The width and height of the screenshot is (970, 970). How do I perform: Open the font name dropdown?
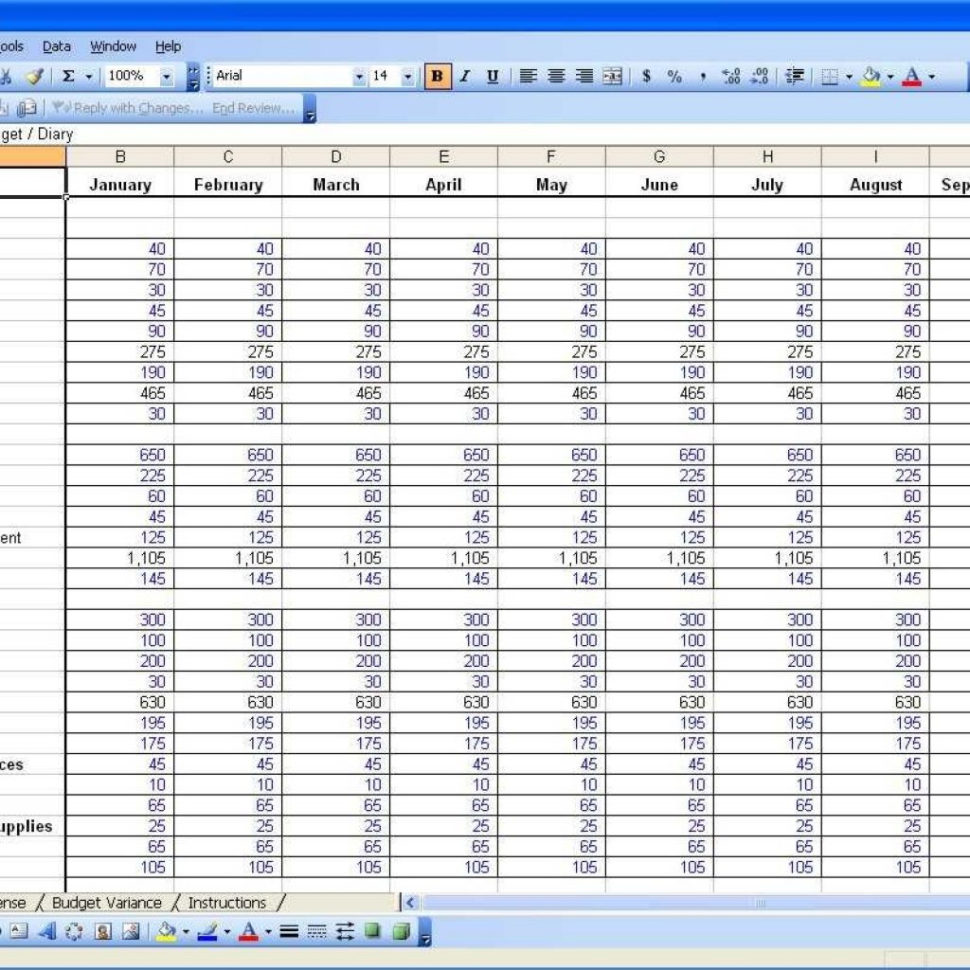[x=361, y=76]
